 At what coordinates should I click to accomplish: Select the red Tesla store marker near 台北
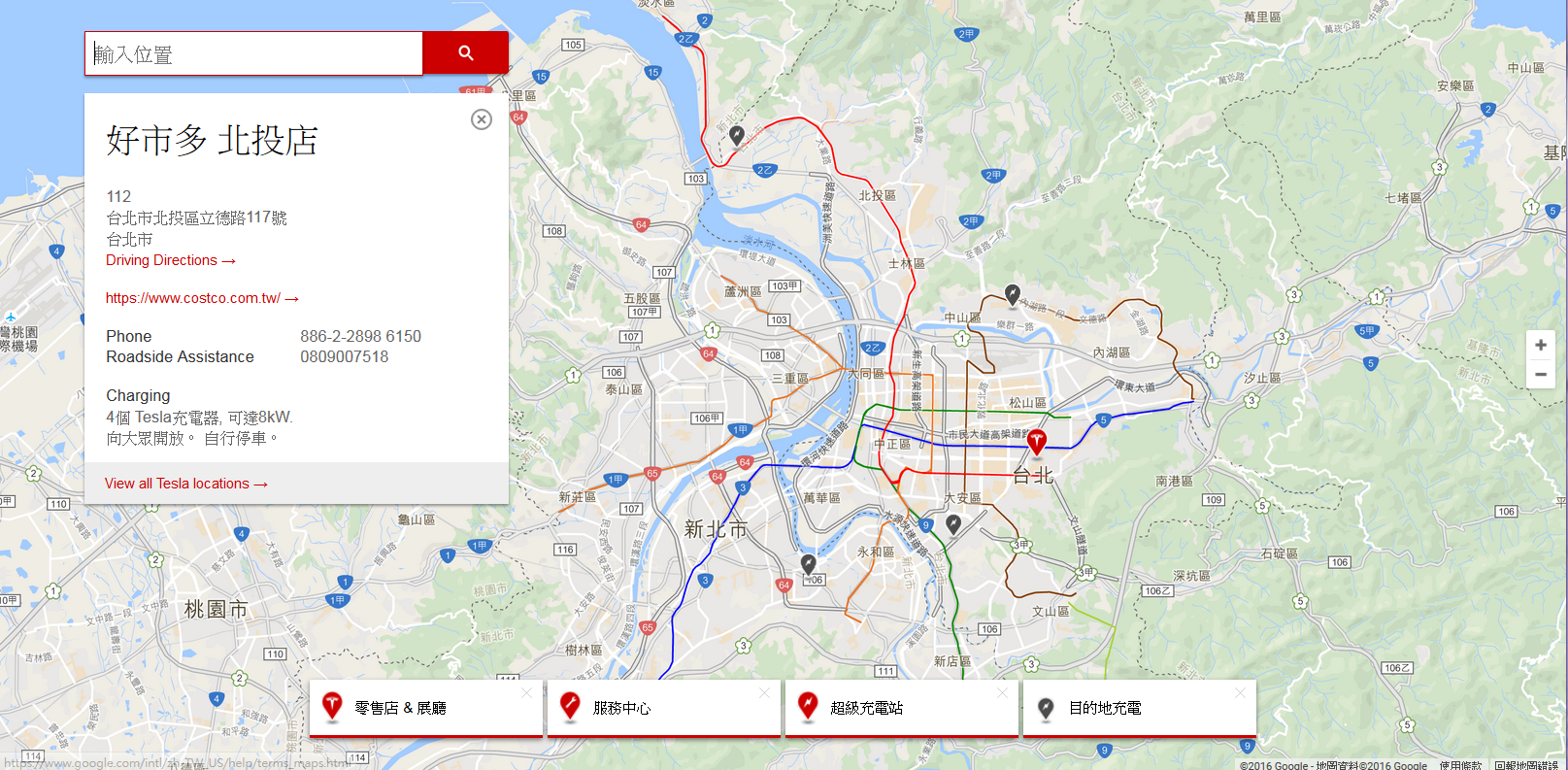coord(1036,442)
